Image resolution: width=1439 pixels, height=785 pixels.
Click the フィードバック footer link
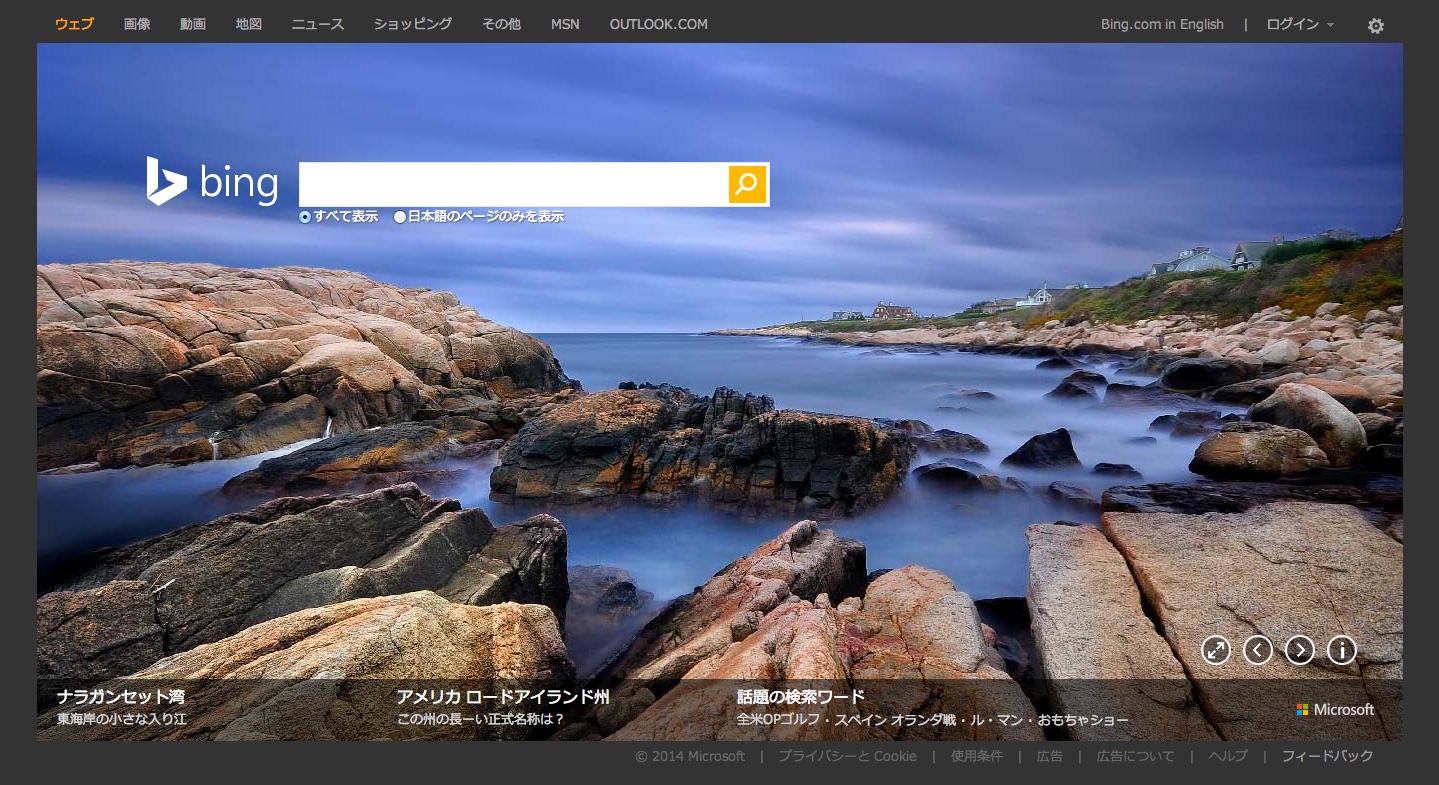point(1327,756)
